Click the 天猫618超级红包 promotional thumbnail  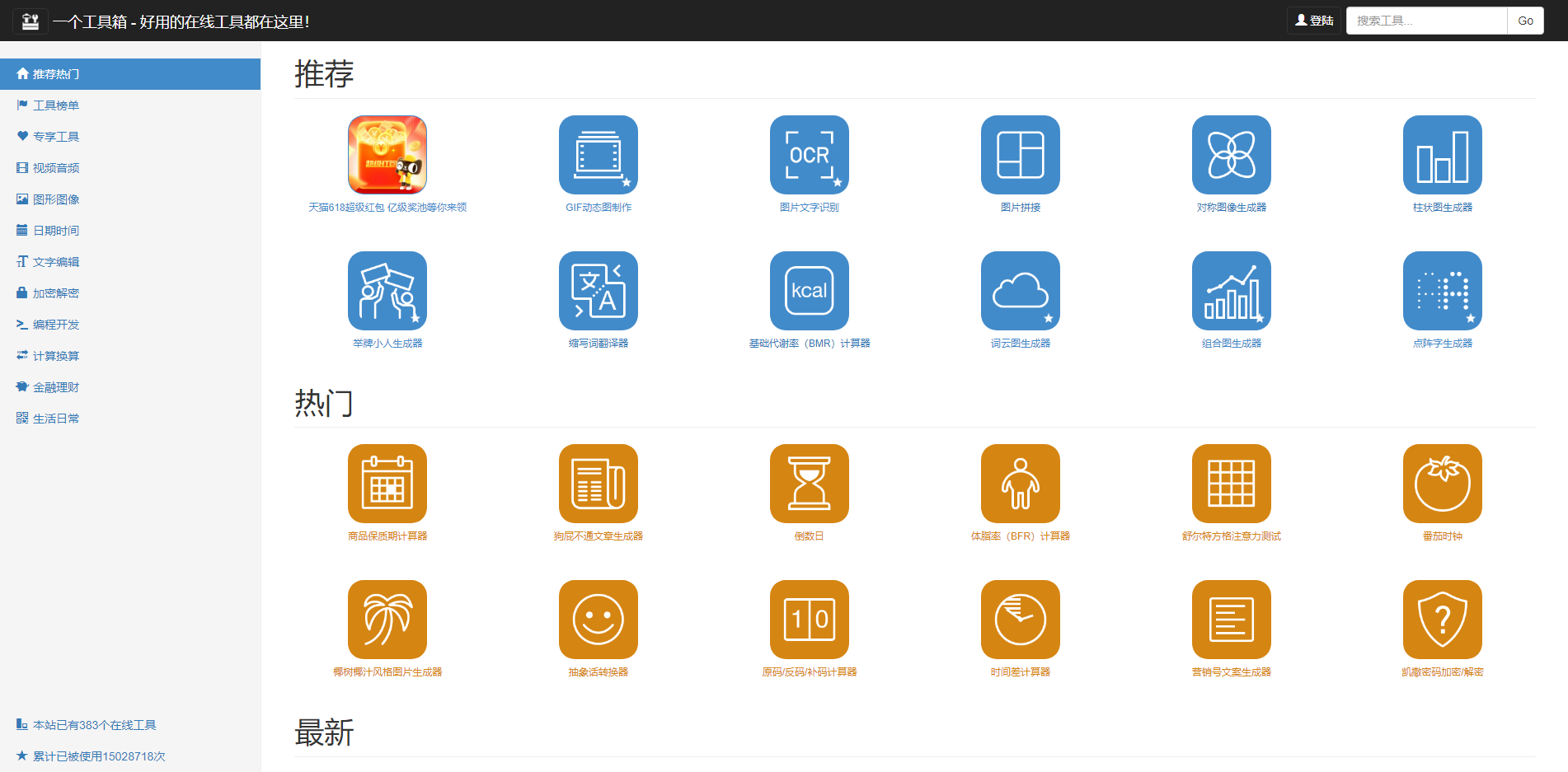(387, 155)
